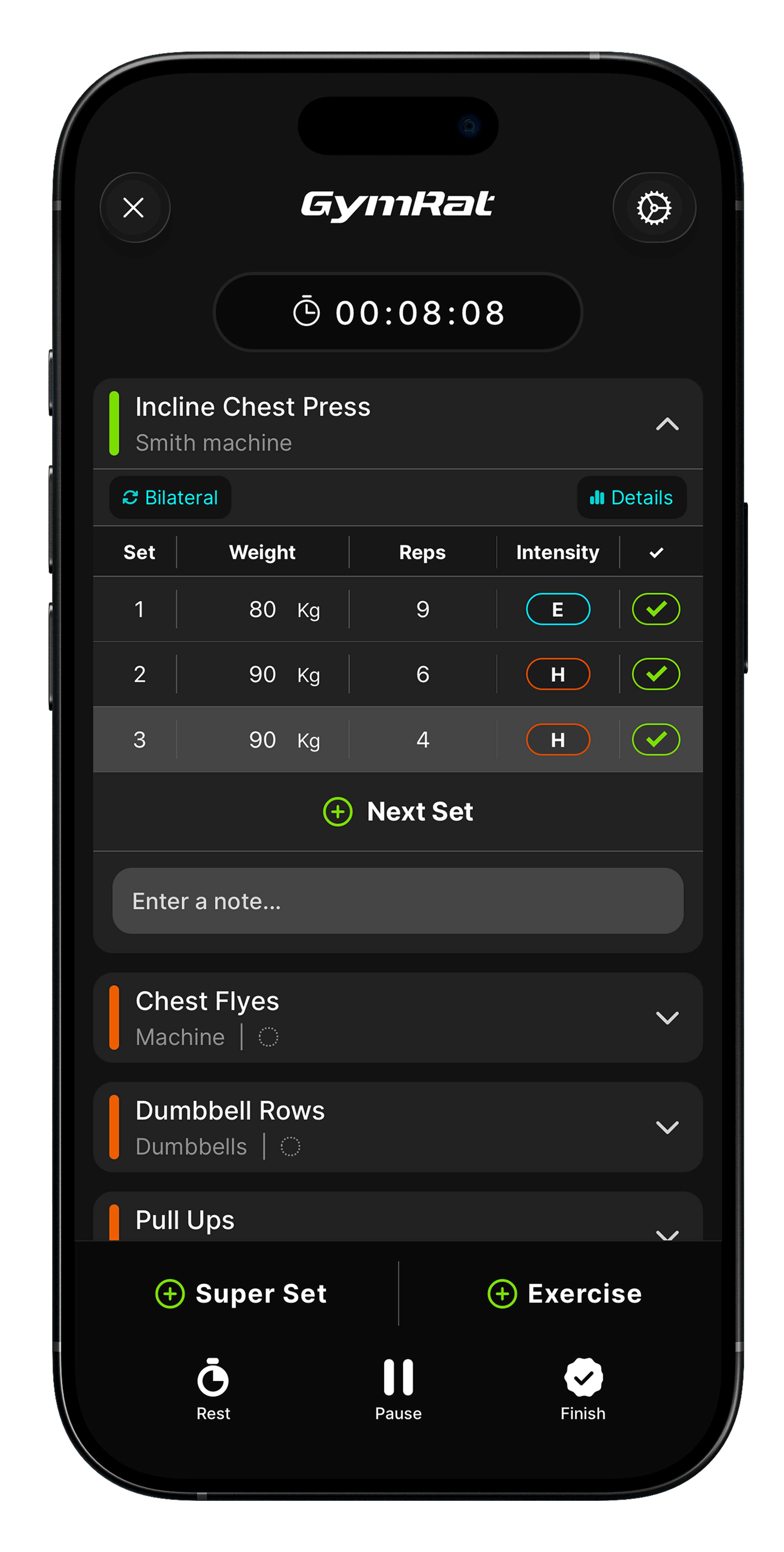Tap the stopwatch icon in workout timer
The width and height of the screenshot is (784, 1552).
306,312
